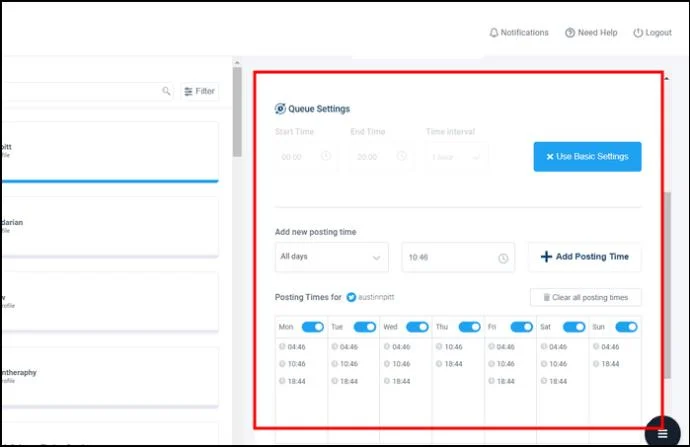690x447 pixels.
Task: Open the Time Interval dropdown
Action: tap(457, 157)
